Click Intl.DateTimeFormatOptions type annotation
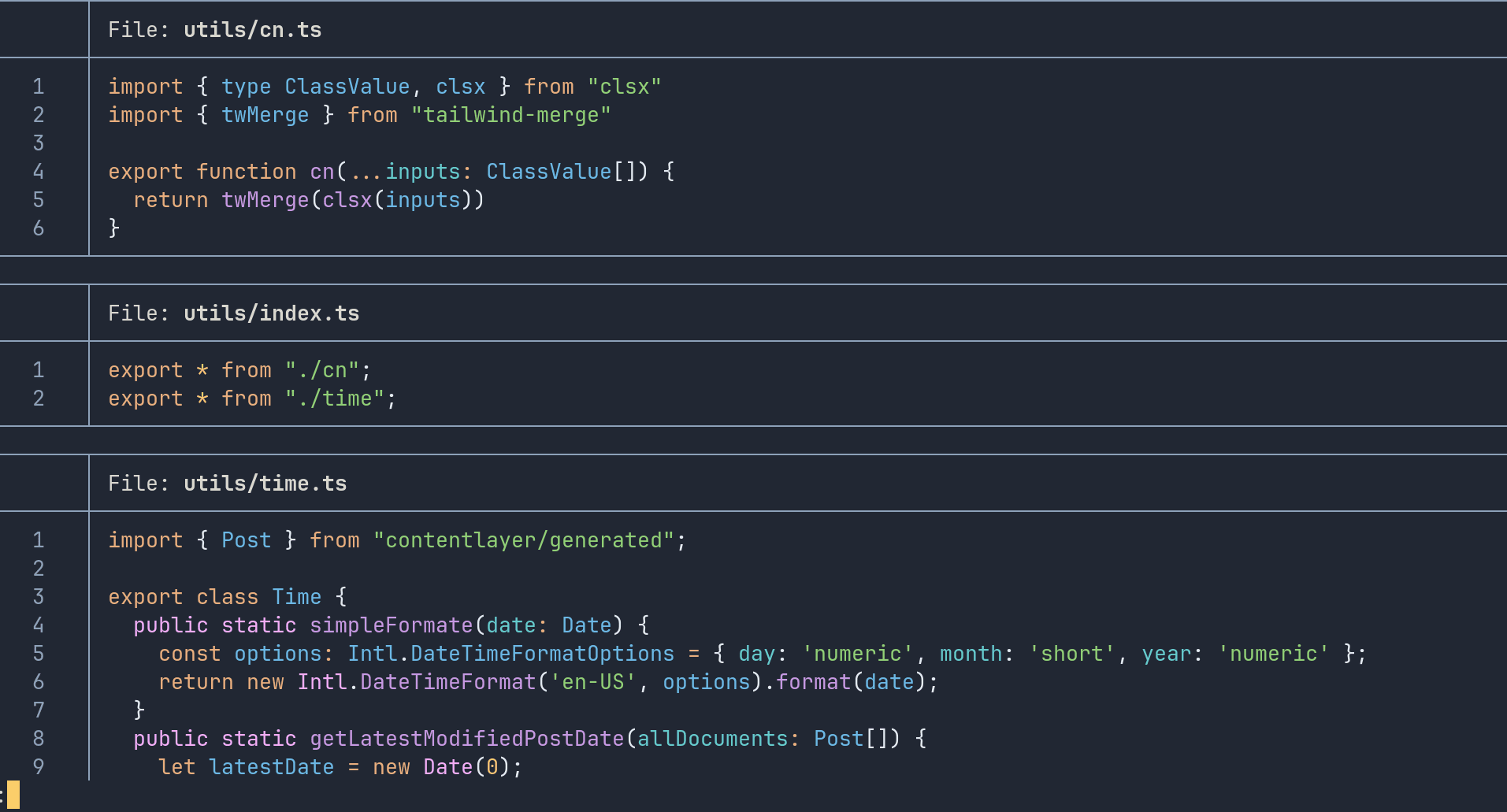Viewport: 1507px width, 812px height. click(510, 654)
